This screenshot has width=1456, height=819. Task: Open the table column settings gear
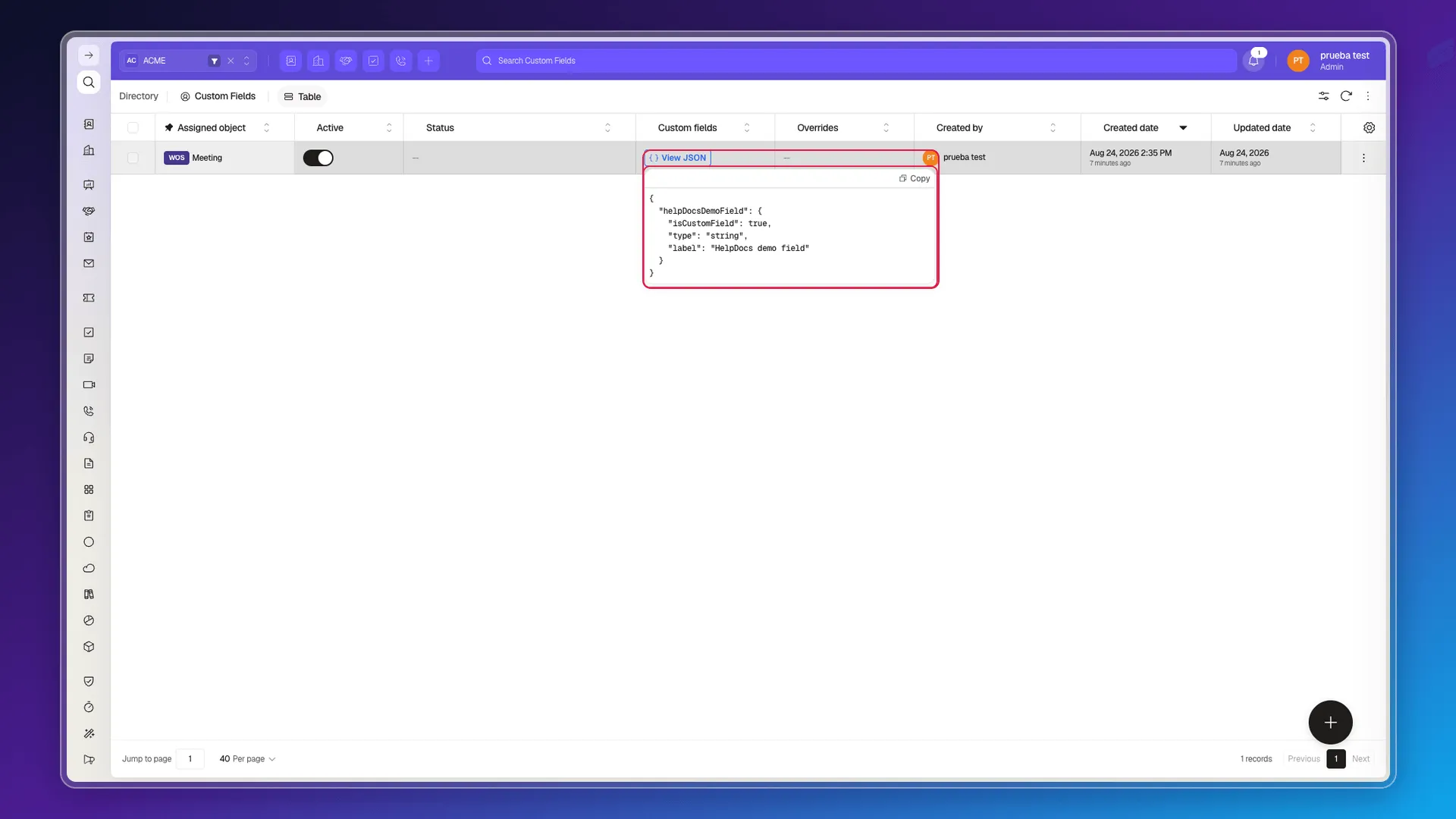(1369, 127)
